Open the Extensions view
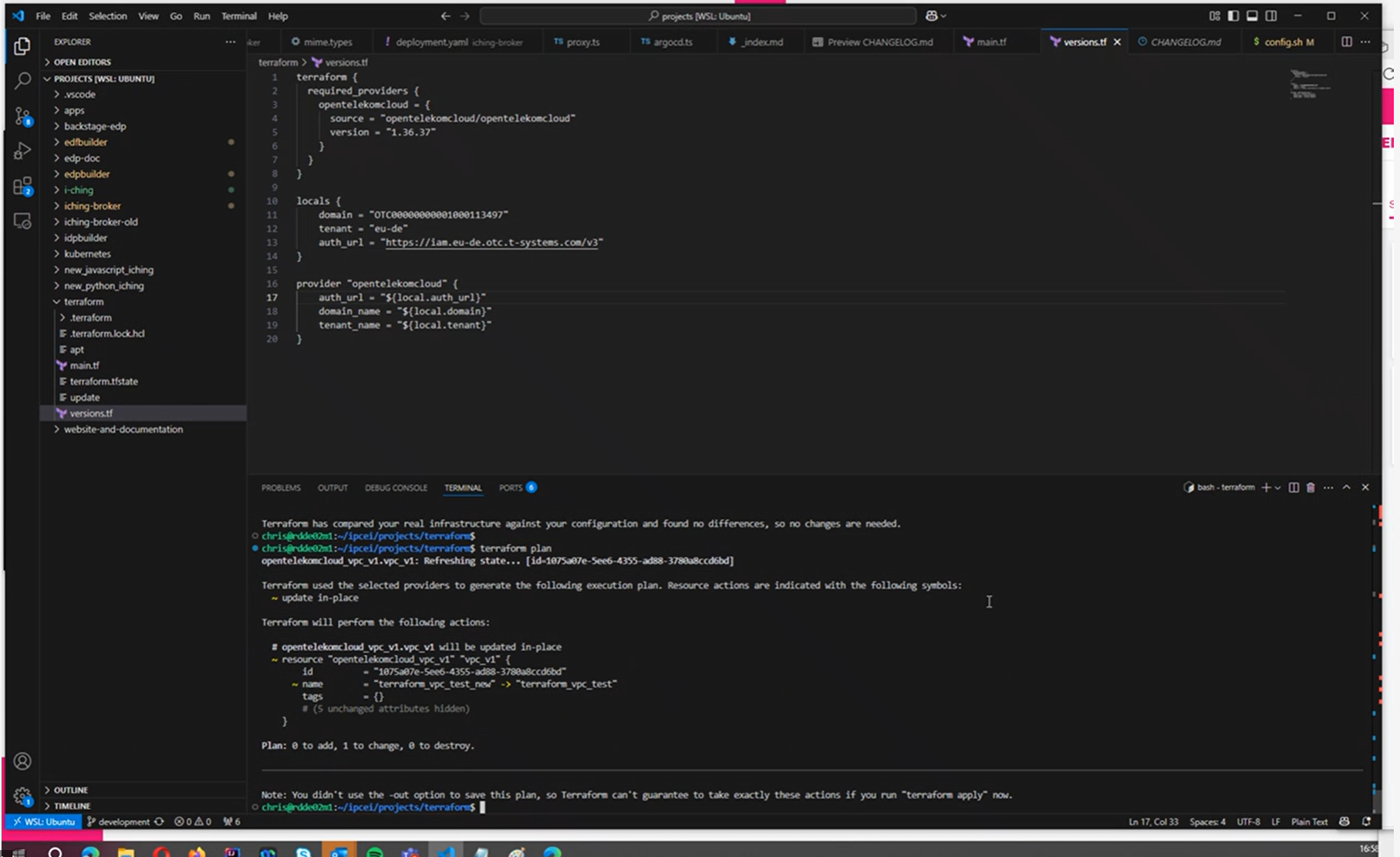The image size is (1400, 857). [x=22, y=187]
